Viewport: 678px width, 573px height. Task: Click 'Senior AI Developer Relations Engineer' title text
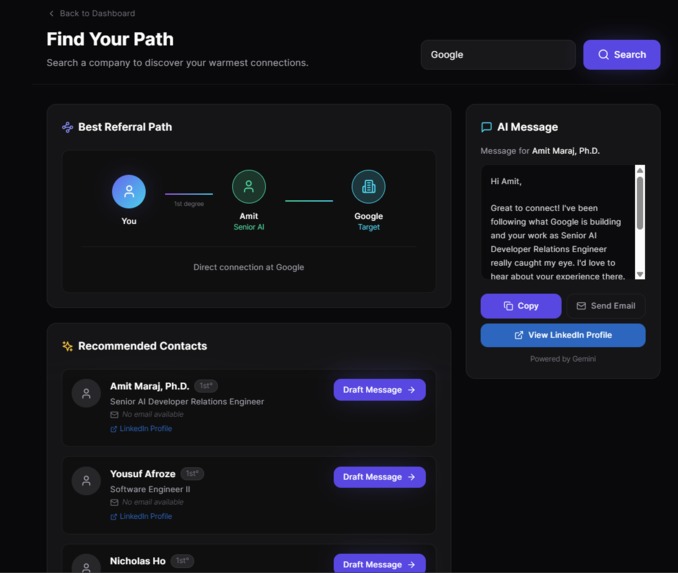pyautogui.click(x=187, y=402)
